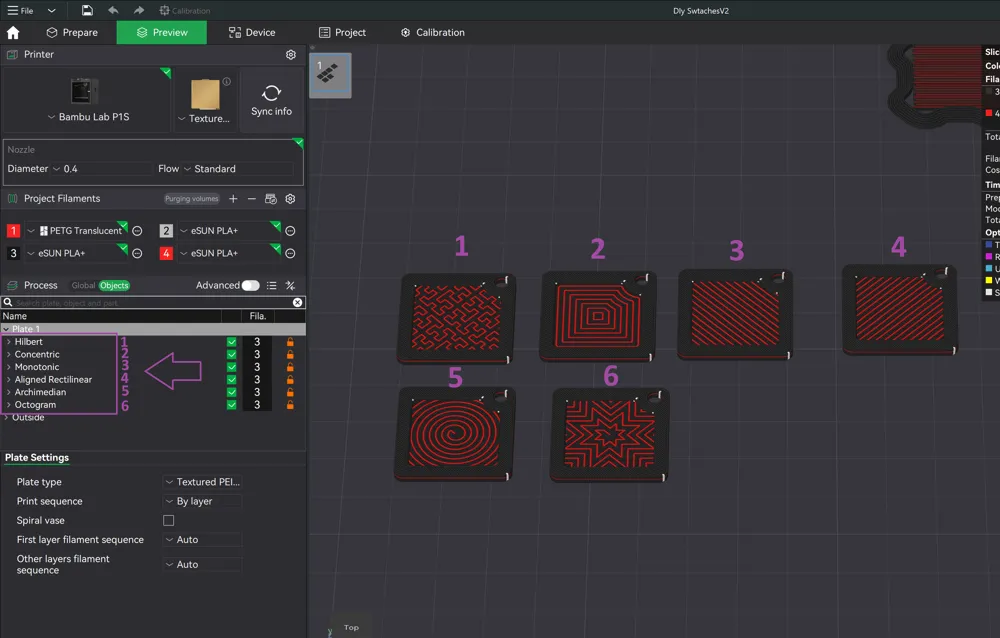
Task: Enable the Spiral vase checkbox
Action: [168, 521]
